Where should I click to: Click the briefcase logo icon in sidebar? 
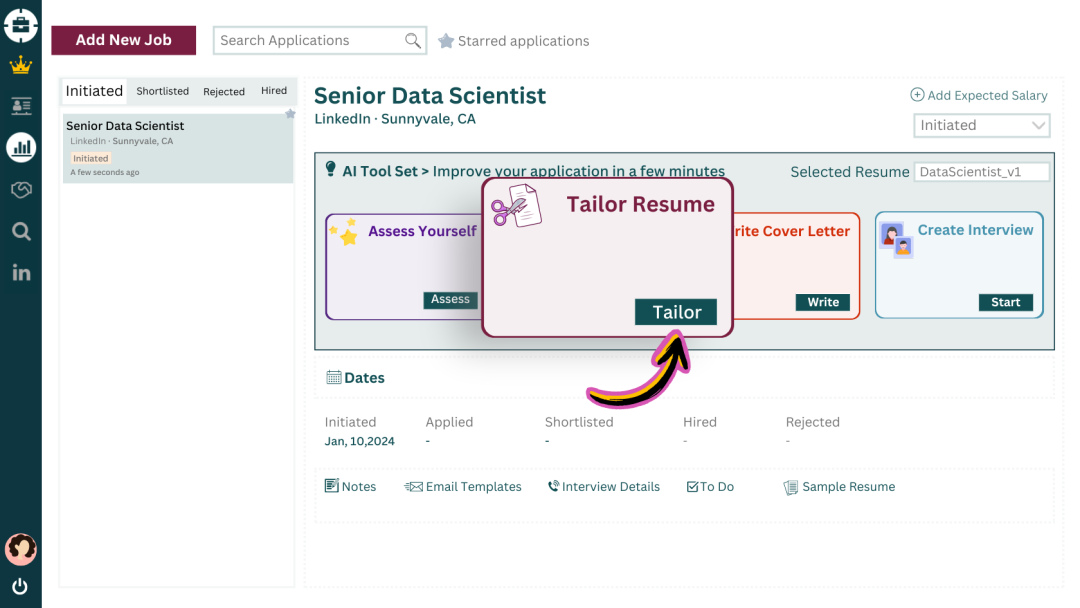tap(21, 25)
